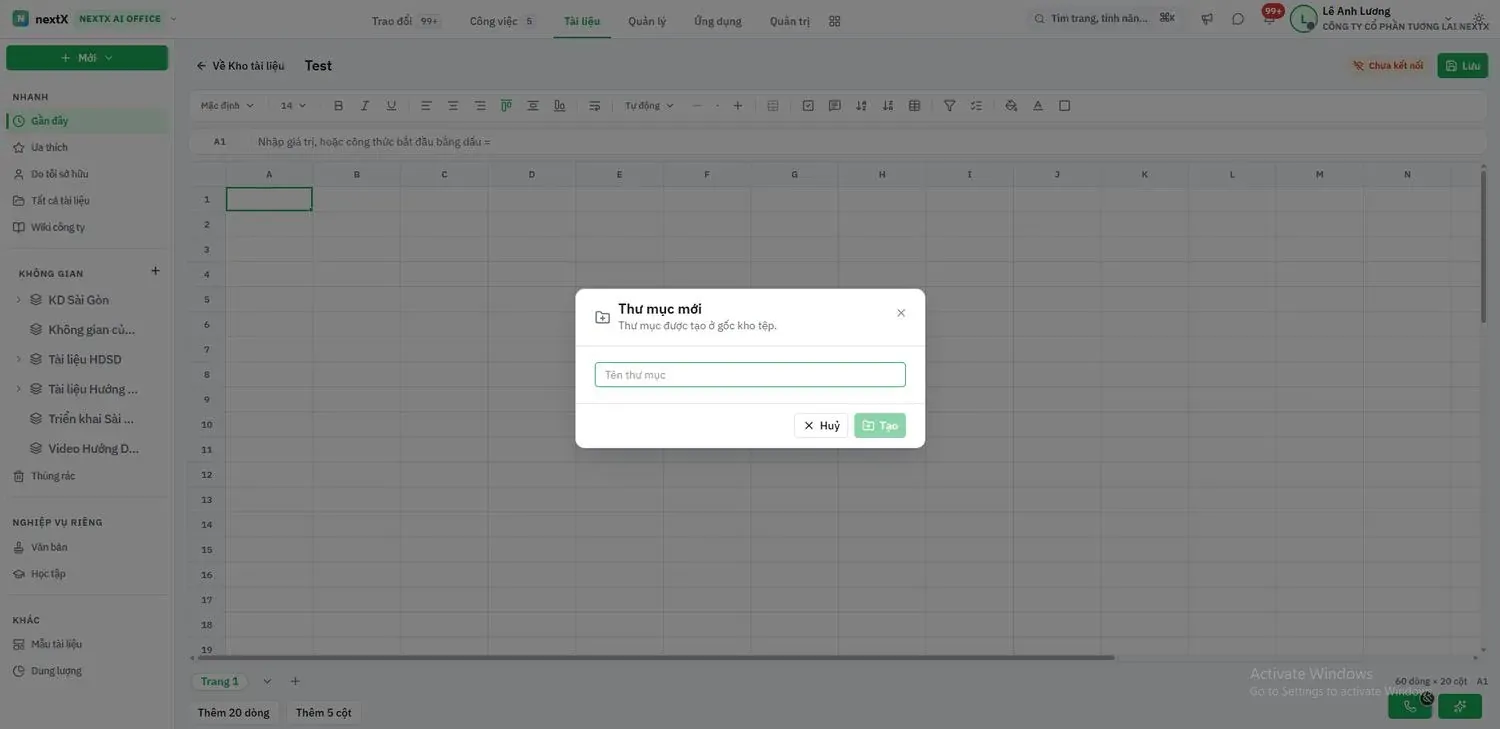
Task: Open the chat bubble icon
Action: 1238,19
